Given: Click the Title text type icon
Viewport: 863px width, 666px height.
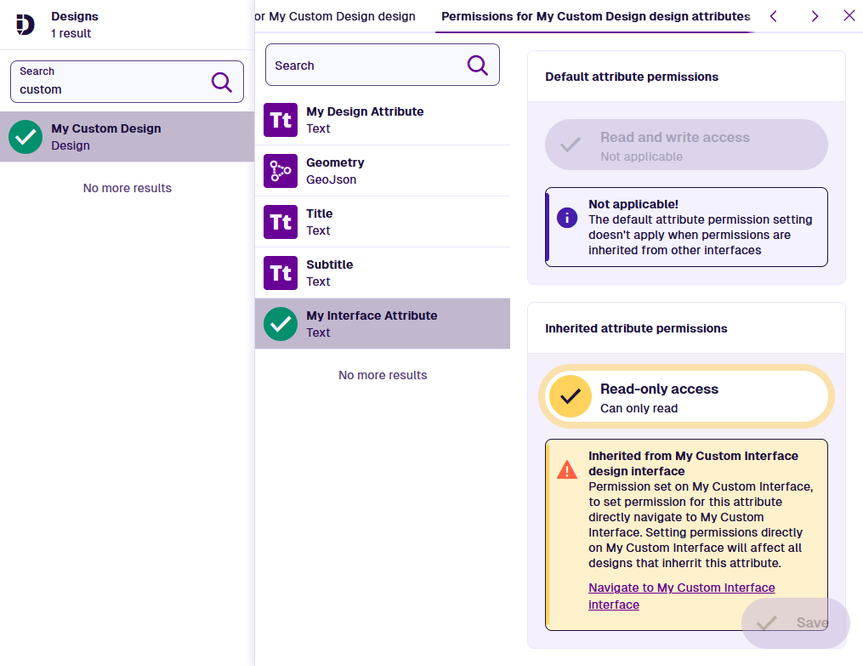Looking at the screenshot, I should click(280, 222).
